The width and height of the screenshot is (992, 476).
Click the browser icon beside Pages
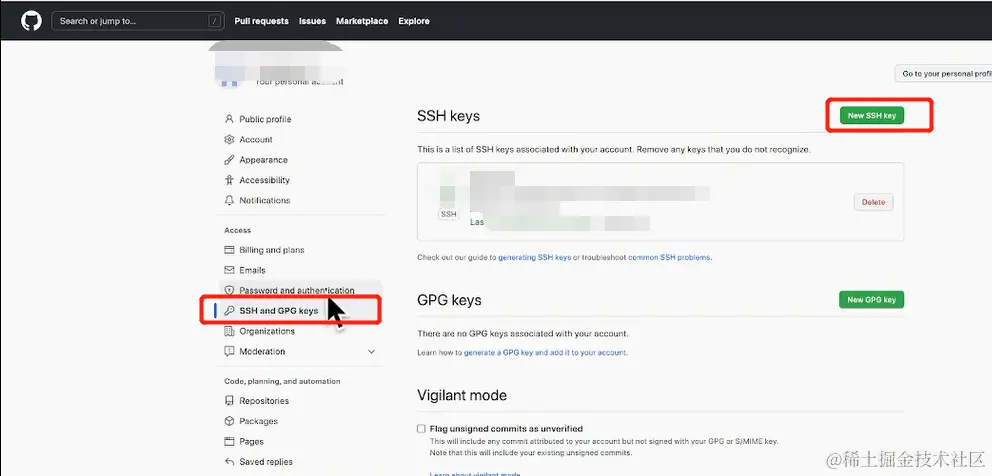point(229,441)
